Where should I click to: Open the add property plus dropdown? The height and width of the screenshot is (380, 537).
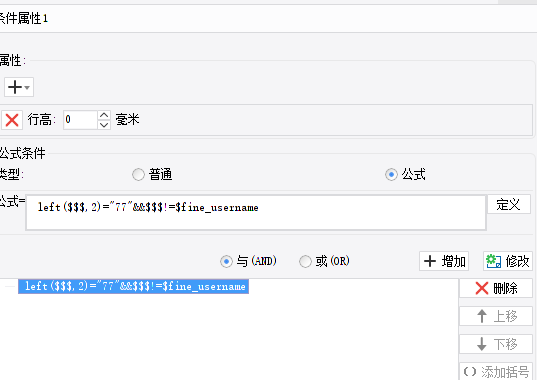click(19, 87)
